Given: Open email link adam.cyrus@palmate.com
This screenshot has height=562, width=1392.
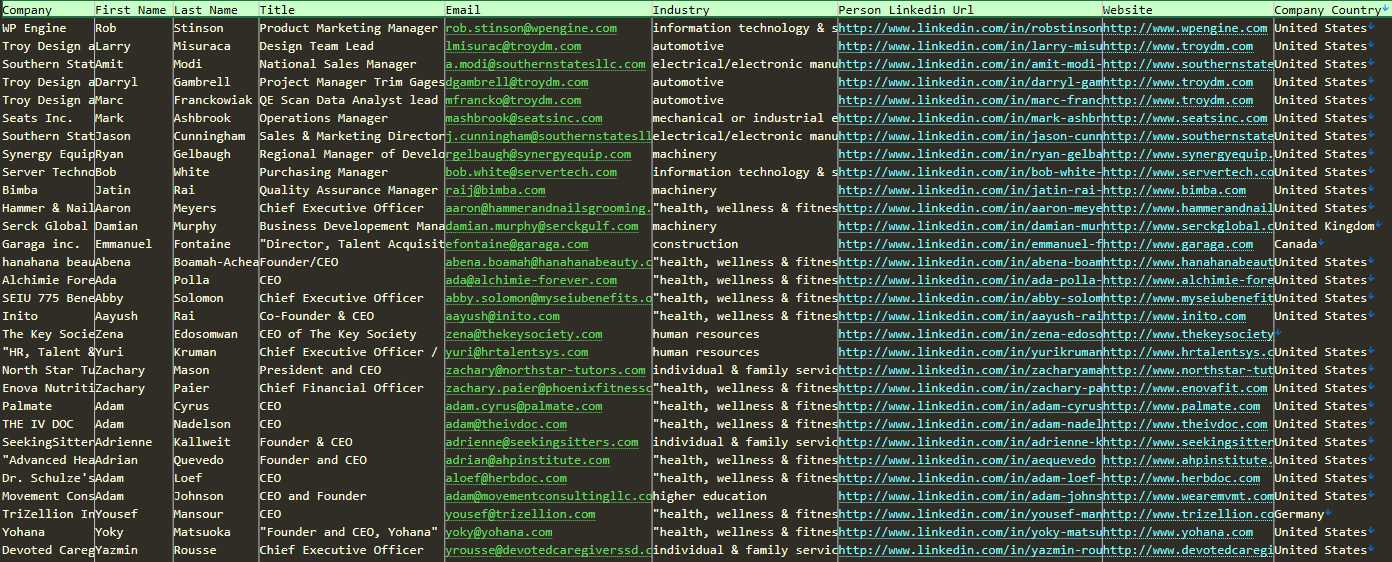Looking at the screenshot, I should (x=524, y=406).
